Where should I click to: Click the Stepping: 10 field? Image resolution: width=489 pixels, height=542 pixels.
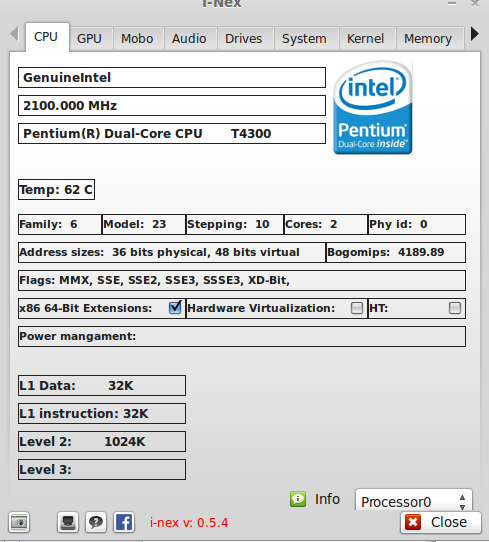point(235,224)
